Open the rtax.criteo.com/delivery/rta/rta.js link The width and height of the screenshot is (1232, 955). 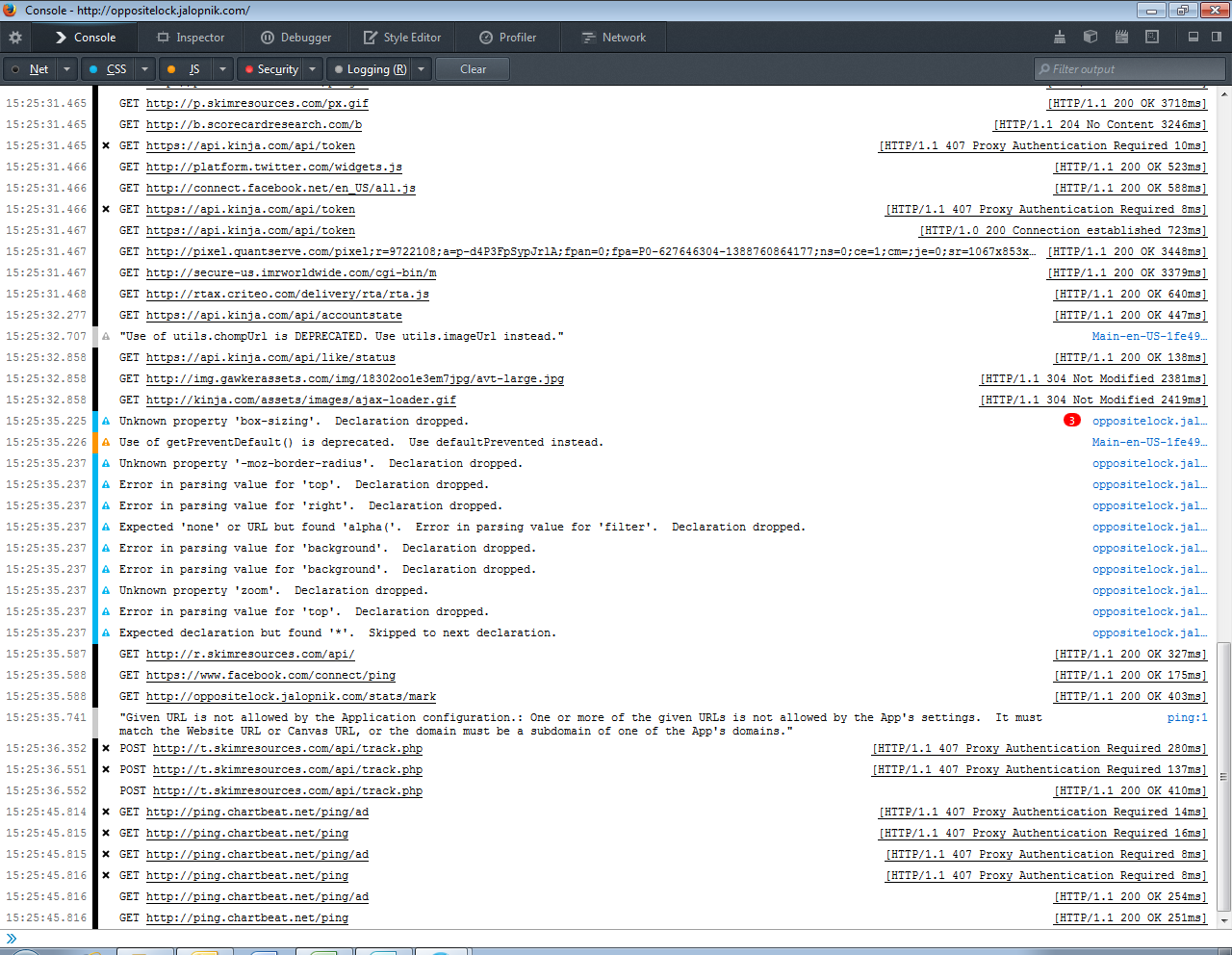pyautogui.click(x=288, y=294)
